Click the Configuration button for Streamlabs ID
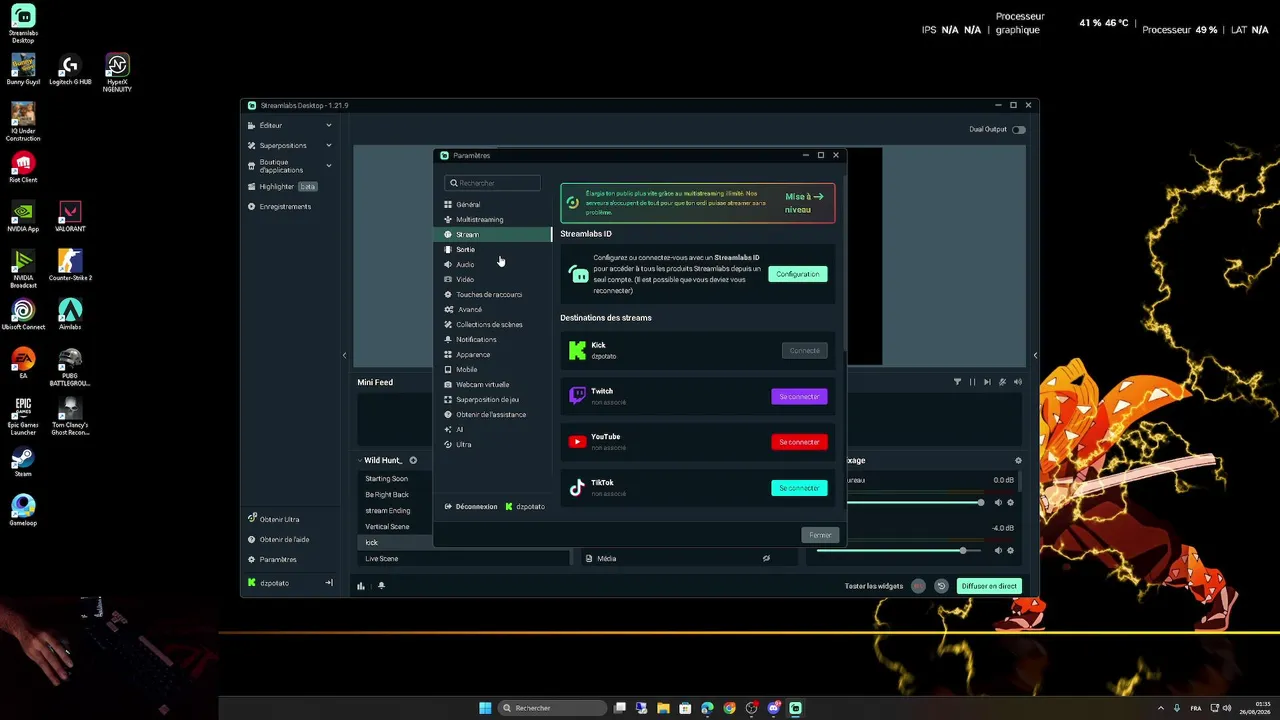 point(798,274)
